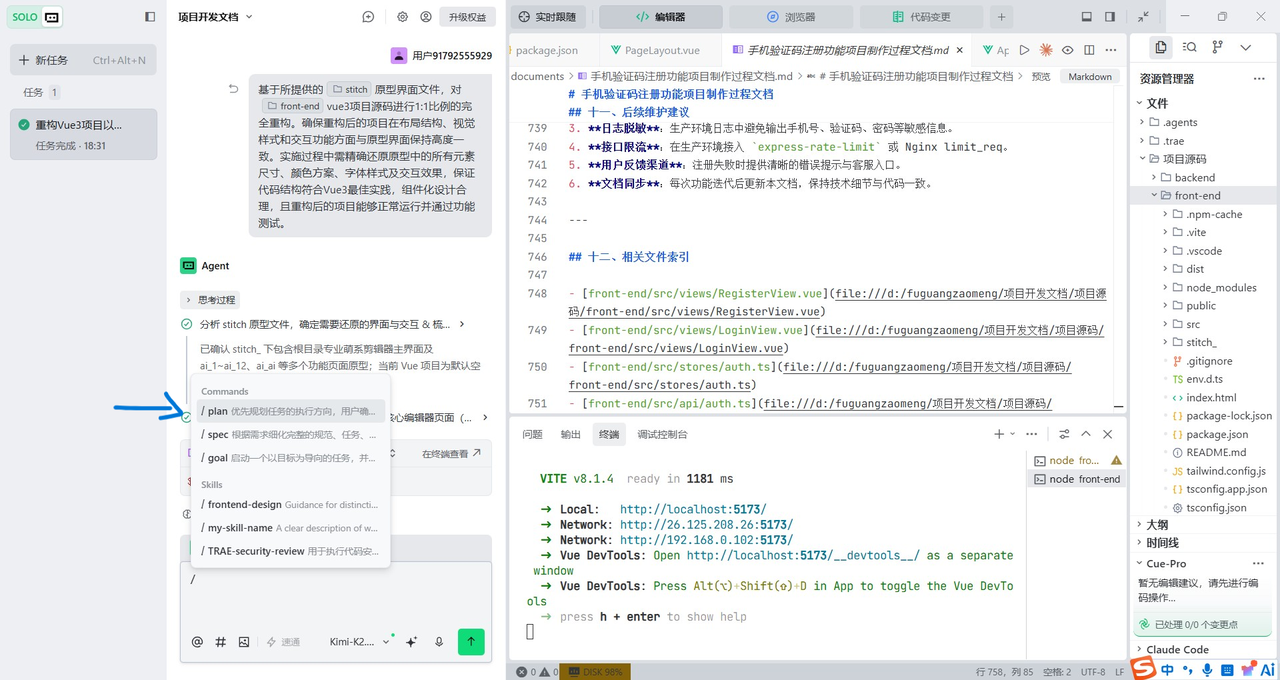Toggle bottom panel layout icon
The width and height of the screenshot is (1280, 680).
coord(1087,17)
